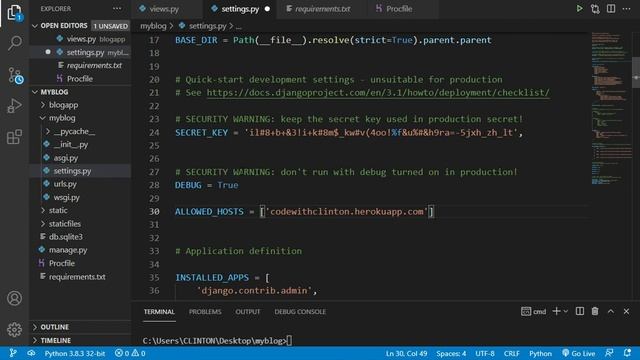
Task: Split the terminal panel
Action: pos(580,311)
